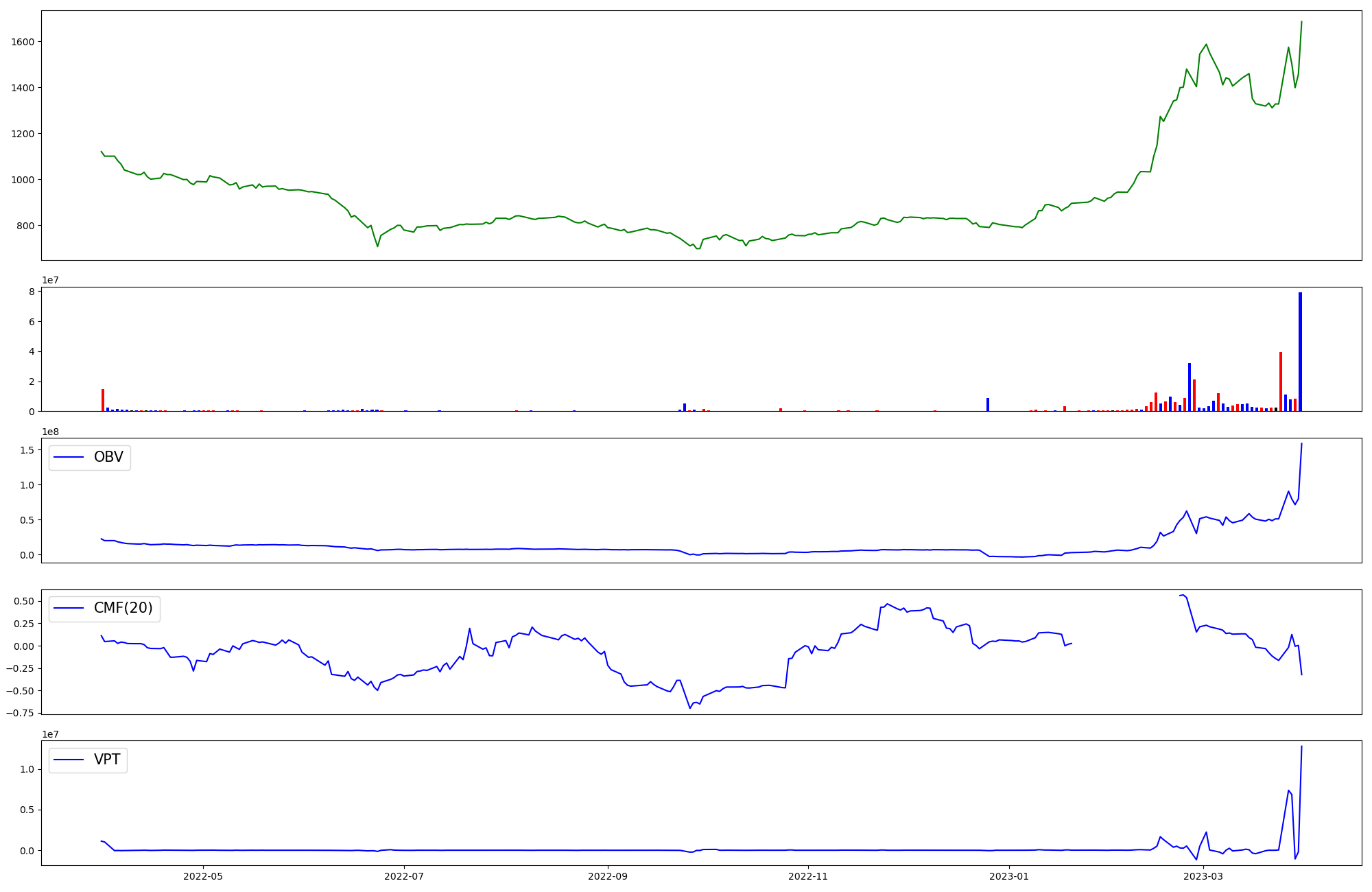Click the 2022-11 x-axis date label
This screenshot has height=892, width=1372.
(809, 876)
